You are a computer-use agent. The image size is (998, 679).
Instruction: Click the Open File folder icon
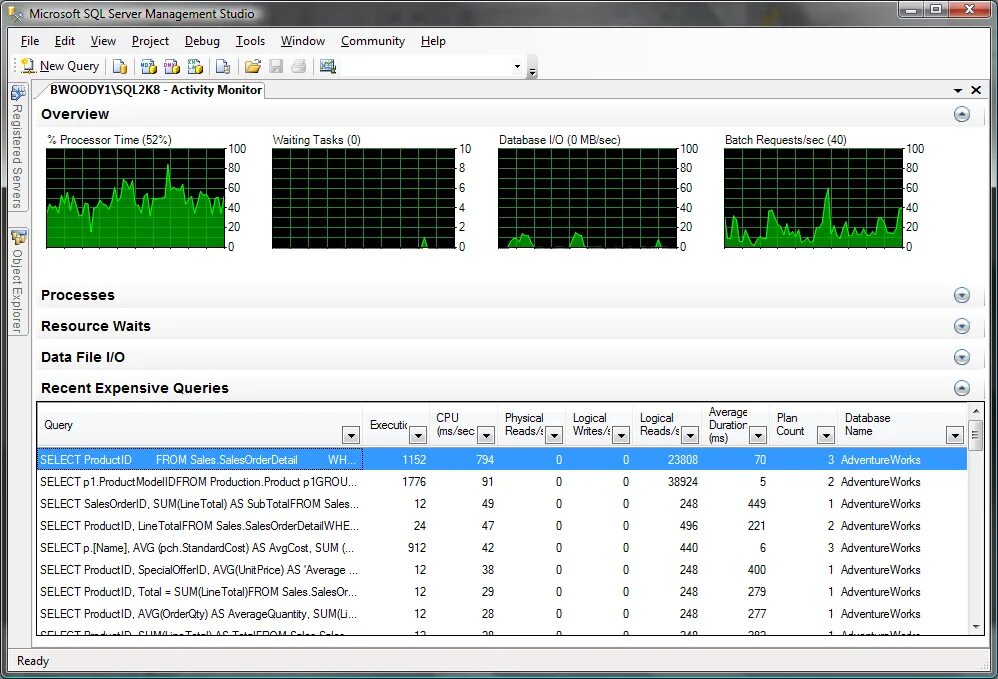(x=253, y=66)
